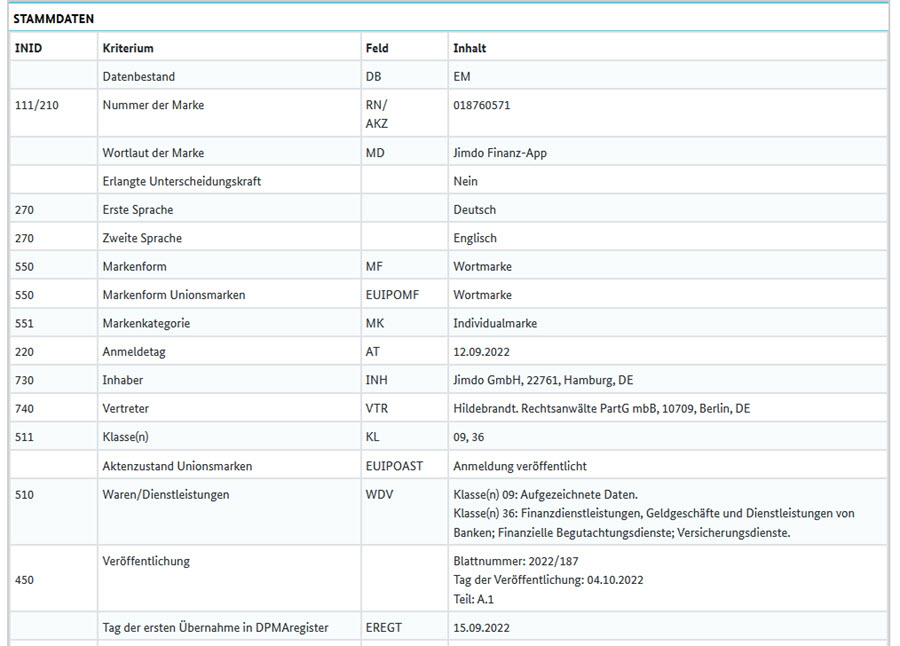Click the 'Klasse(n) 09: Aufgezeichnete Daten' line
The width and height of the screenshot is (900, 646).
point(545,495)
